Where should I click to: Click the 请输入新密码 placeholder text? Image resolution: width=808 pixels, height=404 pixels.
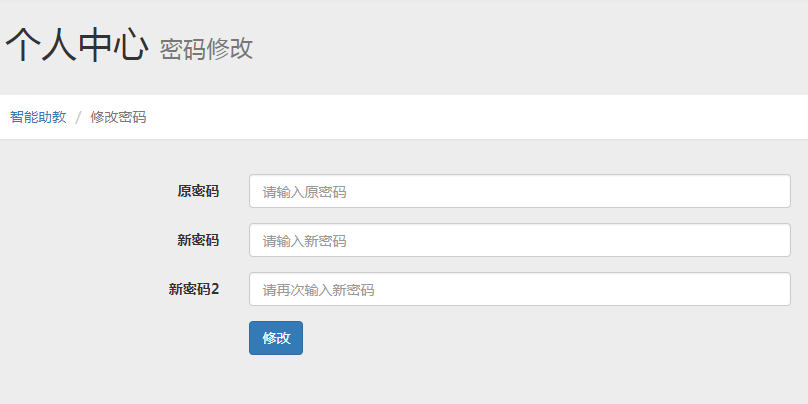pyautogui.click(x=304, y=241)
